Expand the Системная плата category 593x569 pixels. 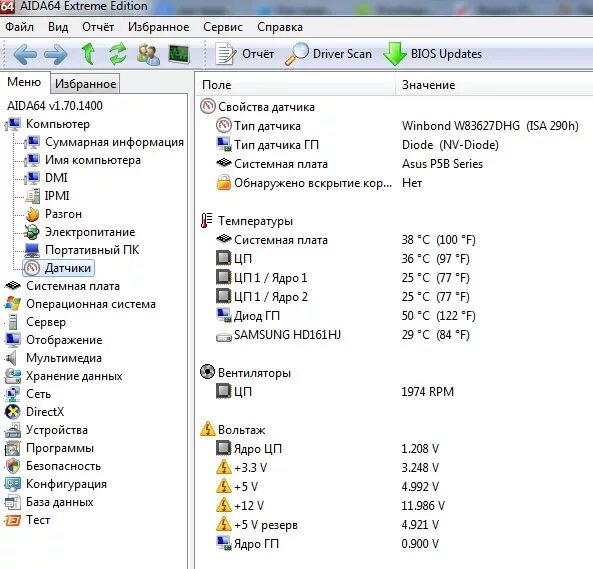pyautogui.click(x=73, y=286)
